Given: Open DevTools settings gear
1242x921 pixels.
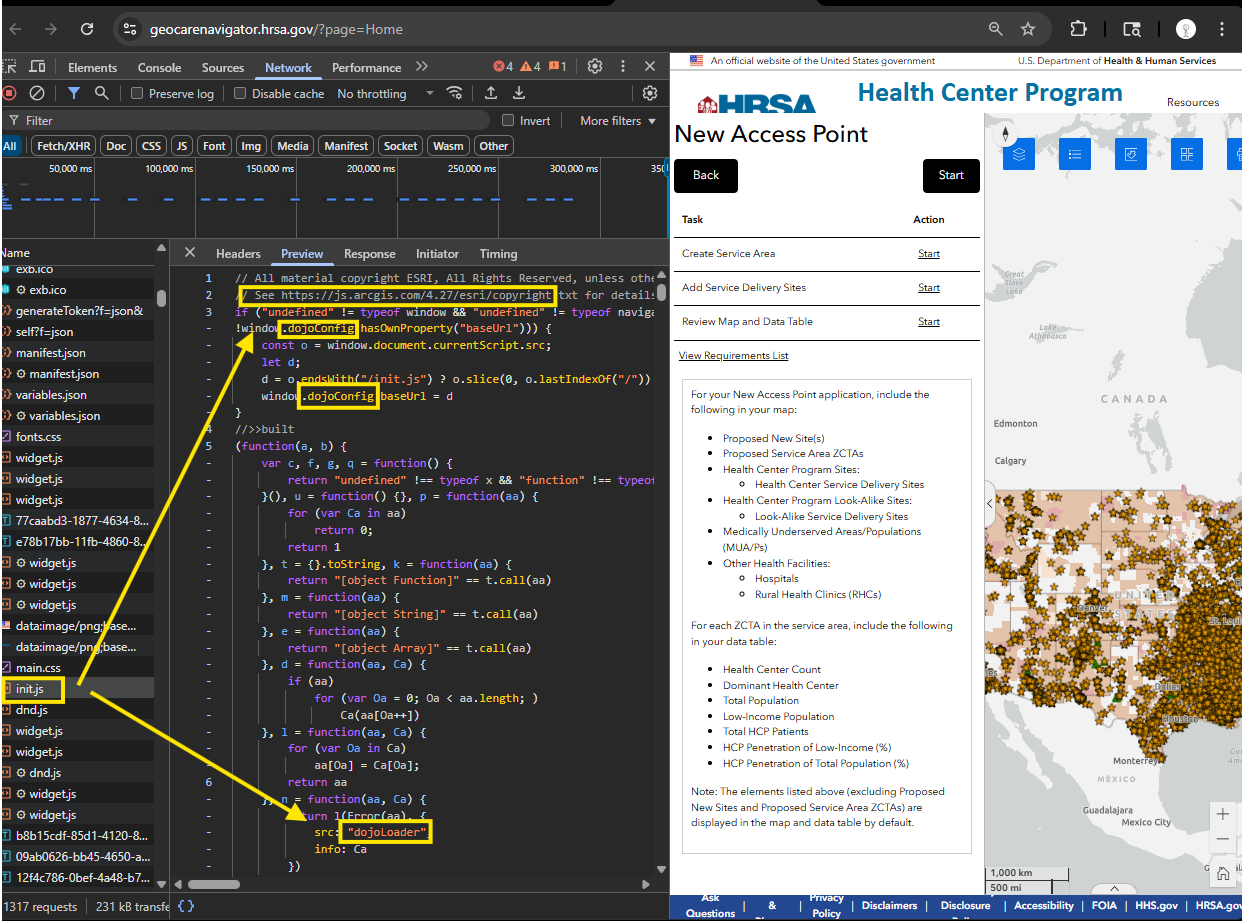Looking at the screenshot, I should click(x=595, y=67).
